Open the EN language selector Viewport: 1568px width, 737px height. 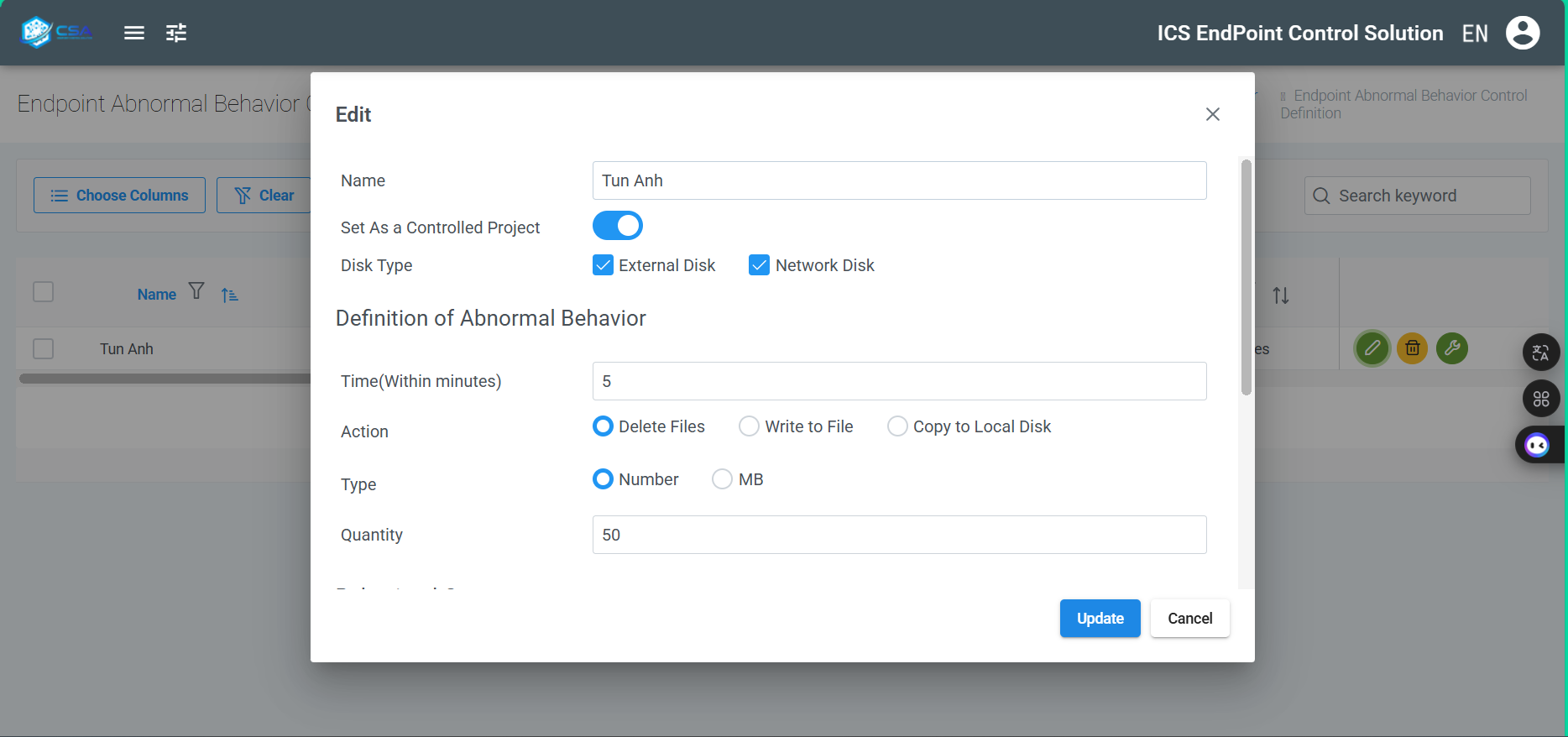(x=1474, y=34)
